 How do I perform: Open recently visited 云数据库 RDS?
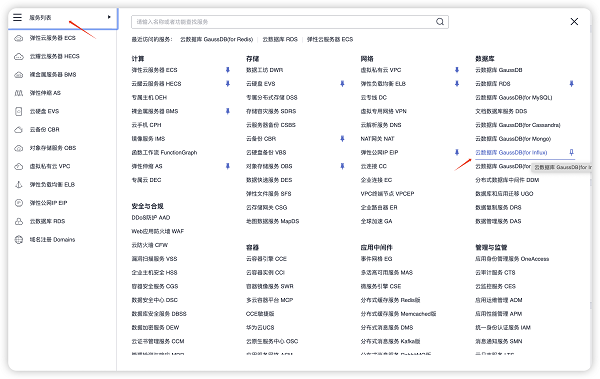[x=280, y=39]
